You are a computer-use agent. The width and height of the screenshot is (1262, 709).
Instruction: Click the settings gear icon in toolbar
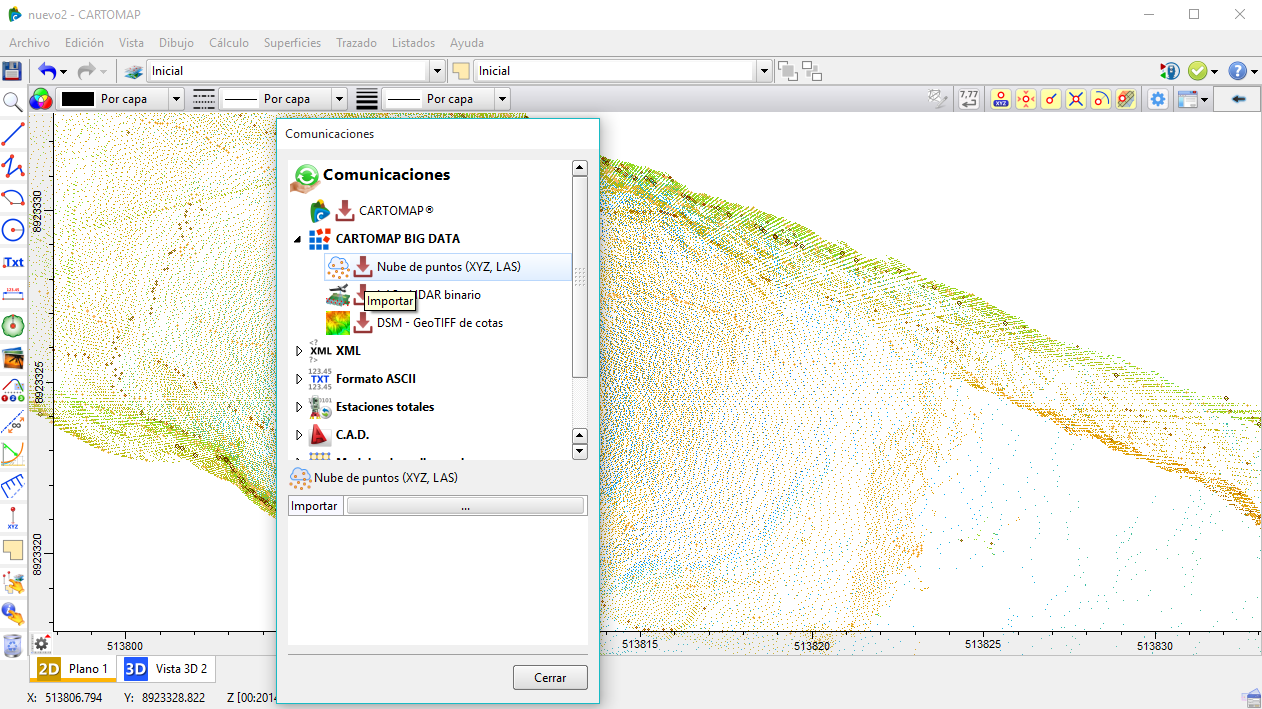[x=1158, y=99]
